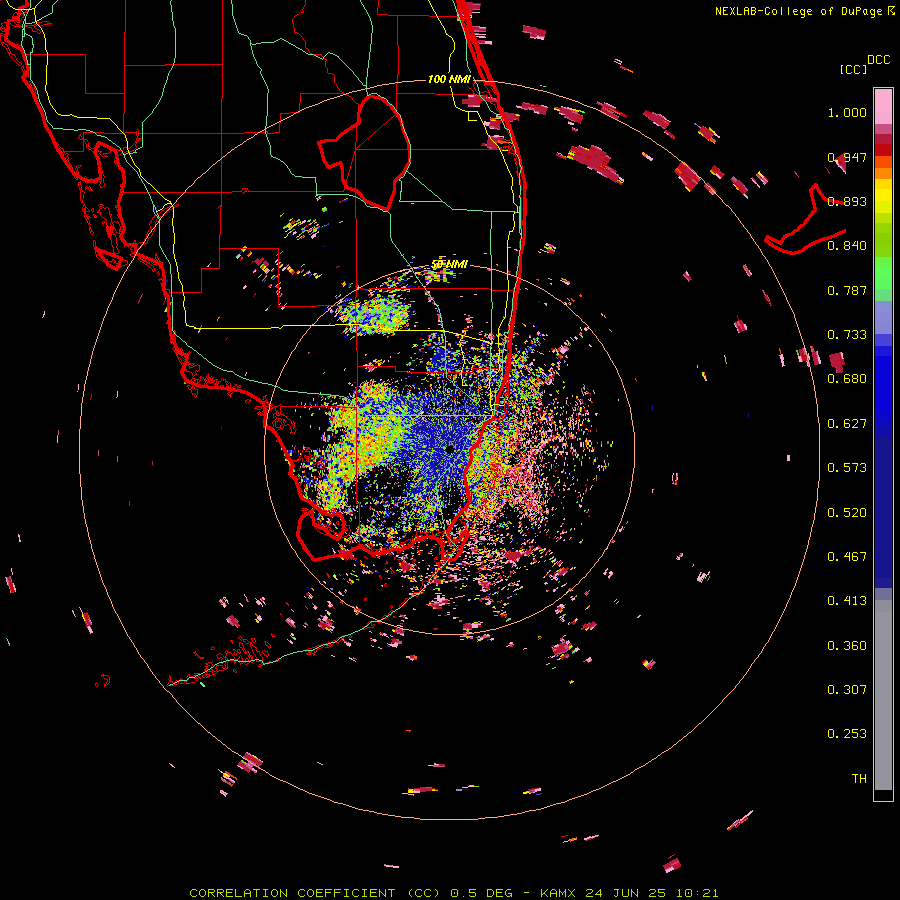Click the 0.253 scale value
Viewport: 900px width, 900px height.
pos(847,734)
